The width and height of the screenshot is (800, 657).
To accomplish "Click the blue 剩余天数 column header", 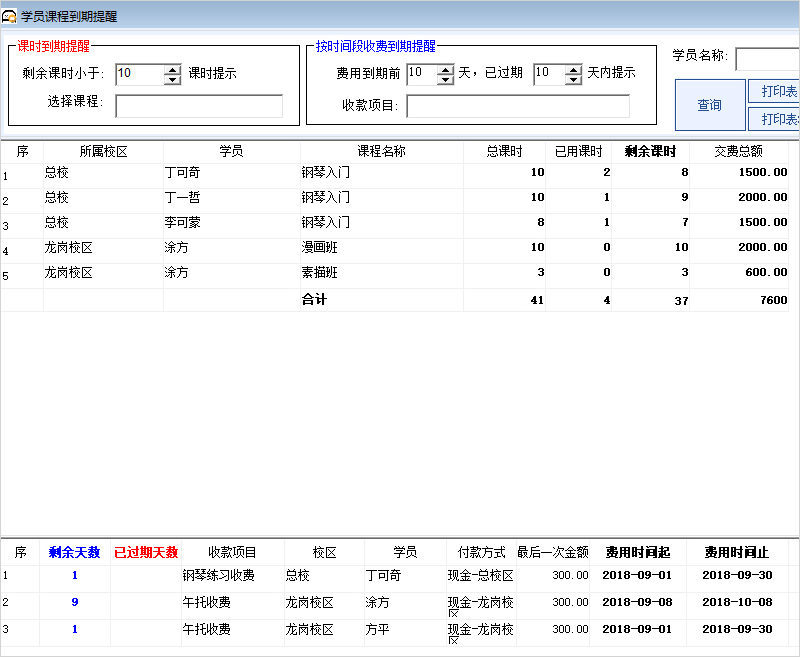I will [74, 552].
